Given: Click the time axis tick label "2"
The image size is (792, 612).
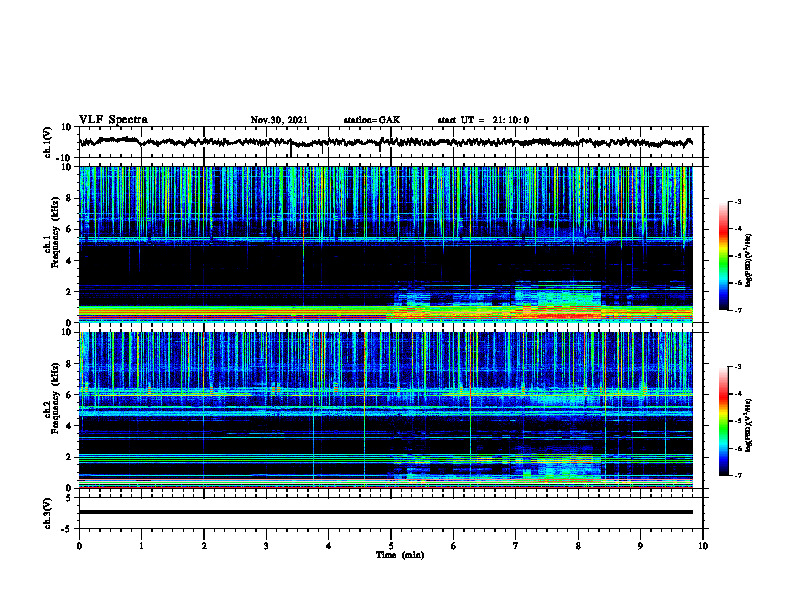Looking at the screenshot, I should [204, 546].
